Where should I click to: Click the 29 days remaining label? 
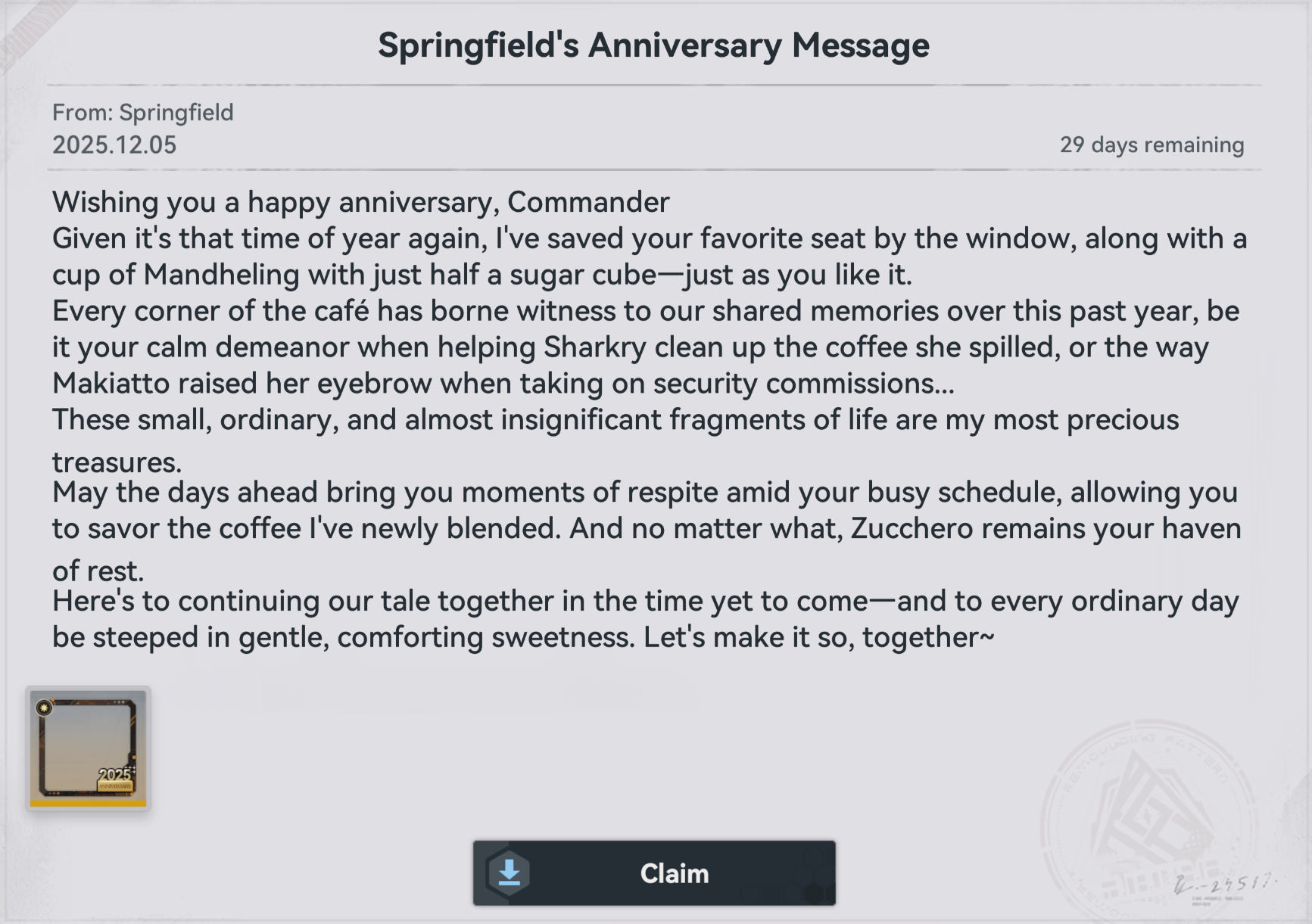pyautogui.click(x=1152, y=145)
